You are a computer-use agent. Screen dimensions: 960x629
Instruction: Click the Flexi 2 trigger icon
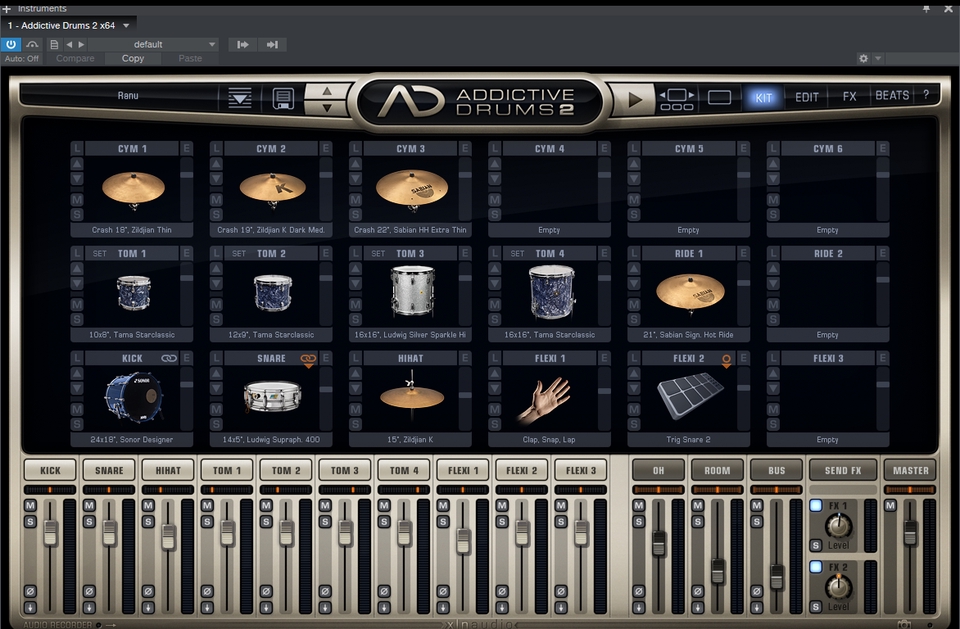pos(726,360)
